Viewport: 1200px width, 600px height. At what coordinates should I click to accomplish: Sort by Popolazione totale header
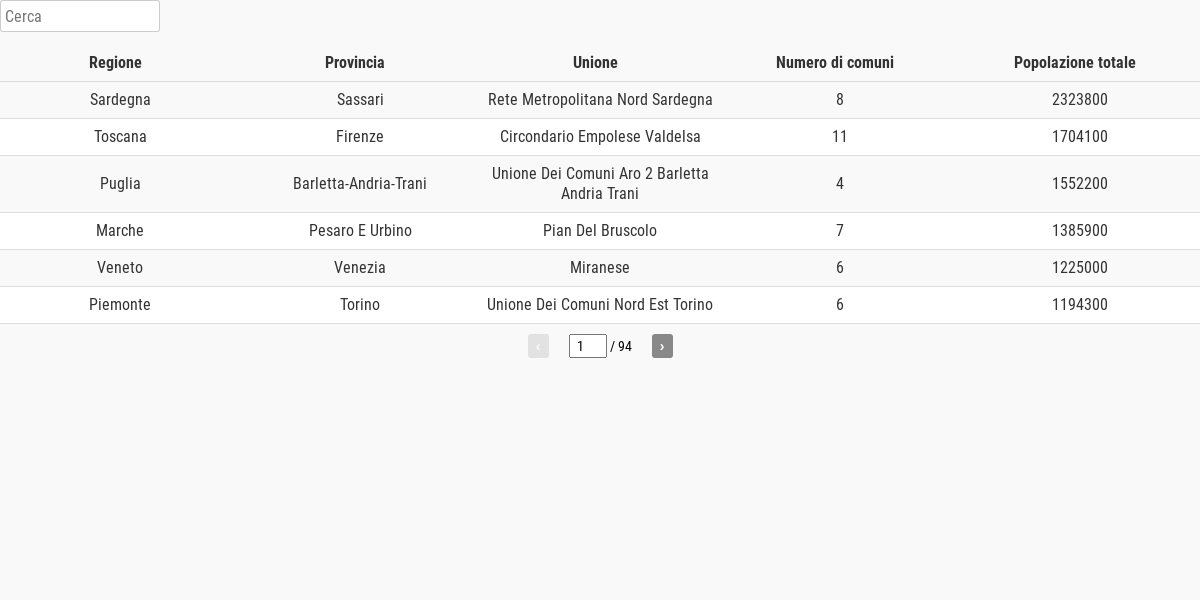[1075, 62]
